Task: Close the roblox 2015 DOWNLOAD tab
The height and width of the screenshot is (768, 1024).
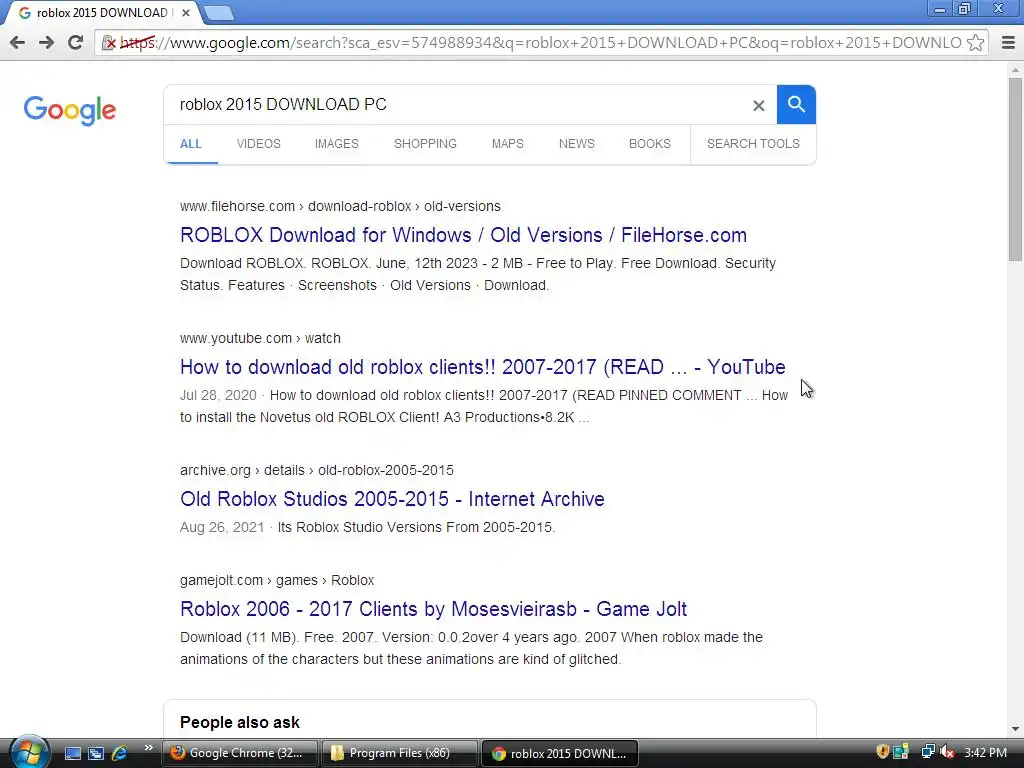Action: point(185,12)
